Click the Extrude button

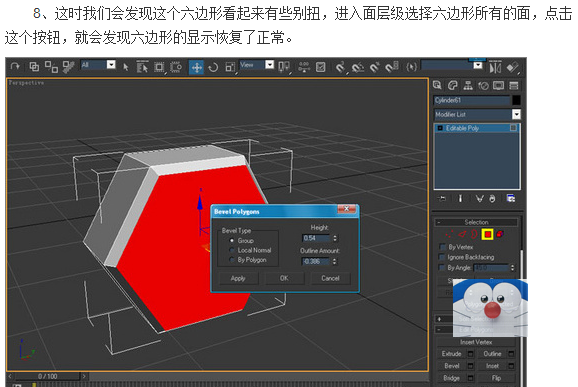point(452,354)
